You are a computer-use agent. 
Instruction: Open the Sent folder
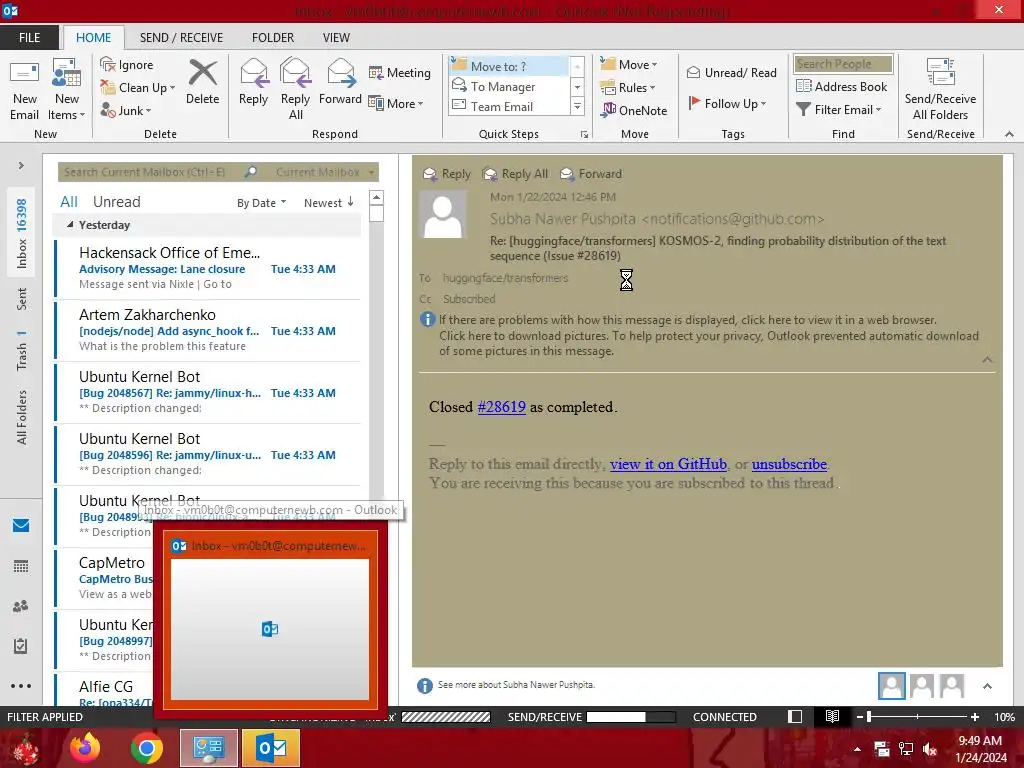coord(22,298)
